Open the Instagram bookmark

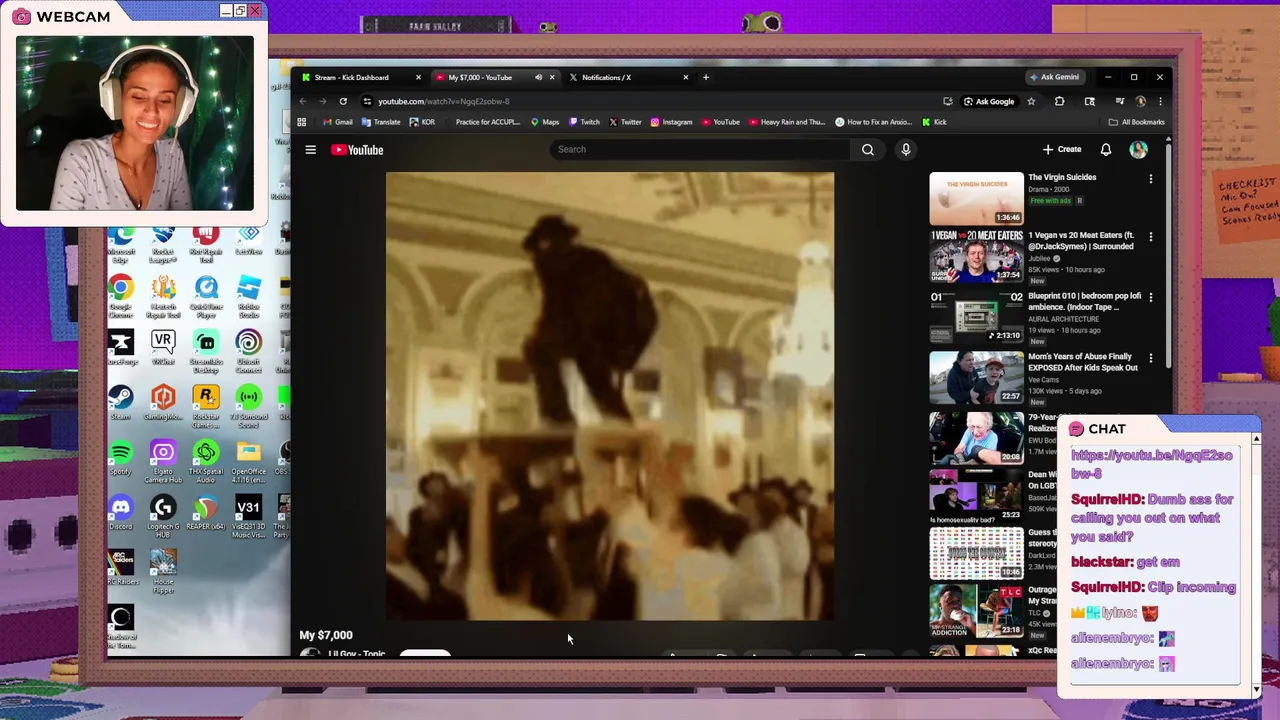pos(671,122)
